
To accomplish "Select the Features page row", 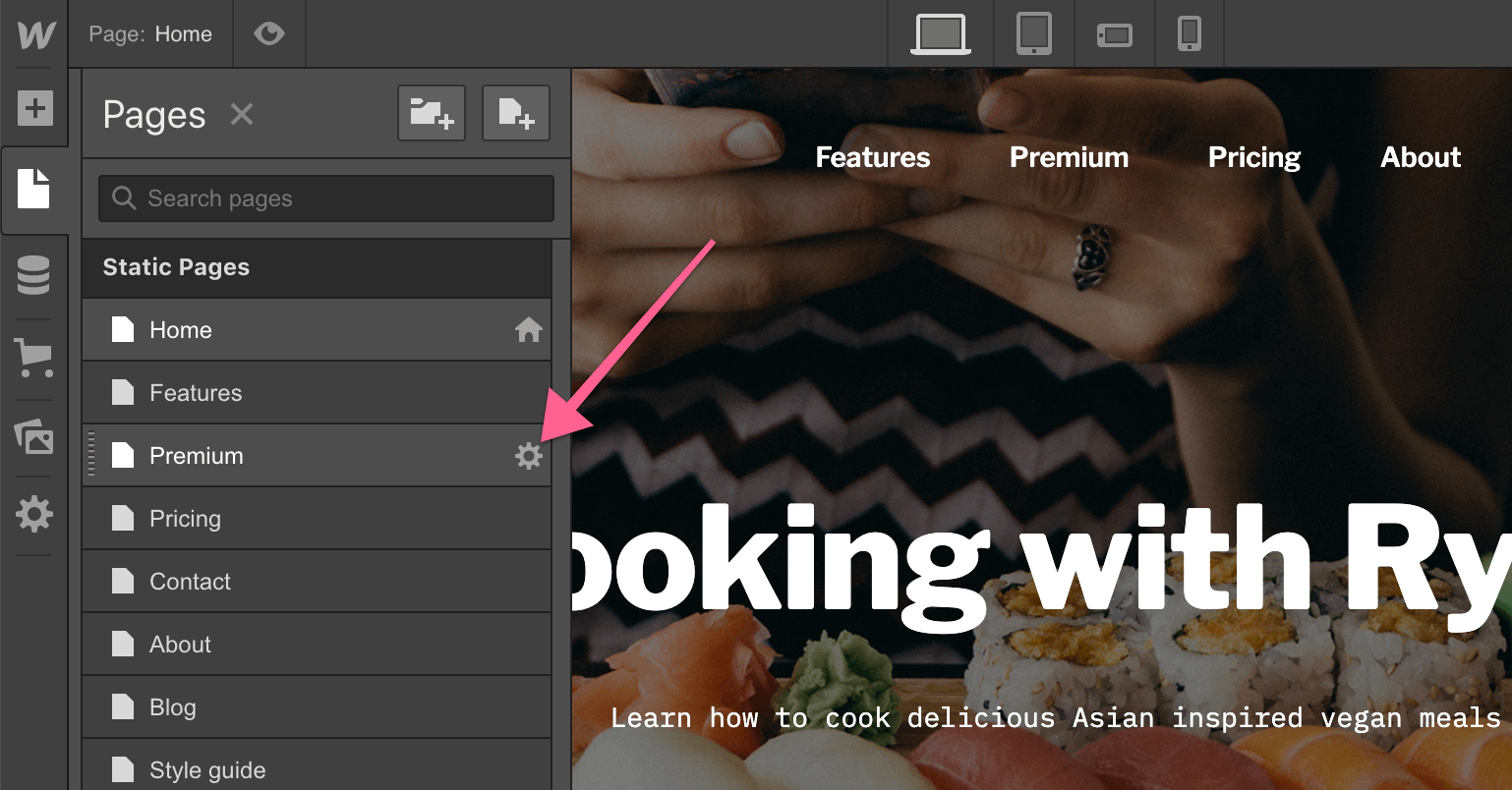I will [317, 393].
